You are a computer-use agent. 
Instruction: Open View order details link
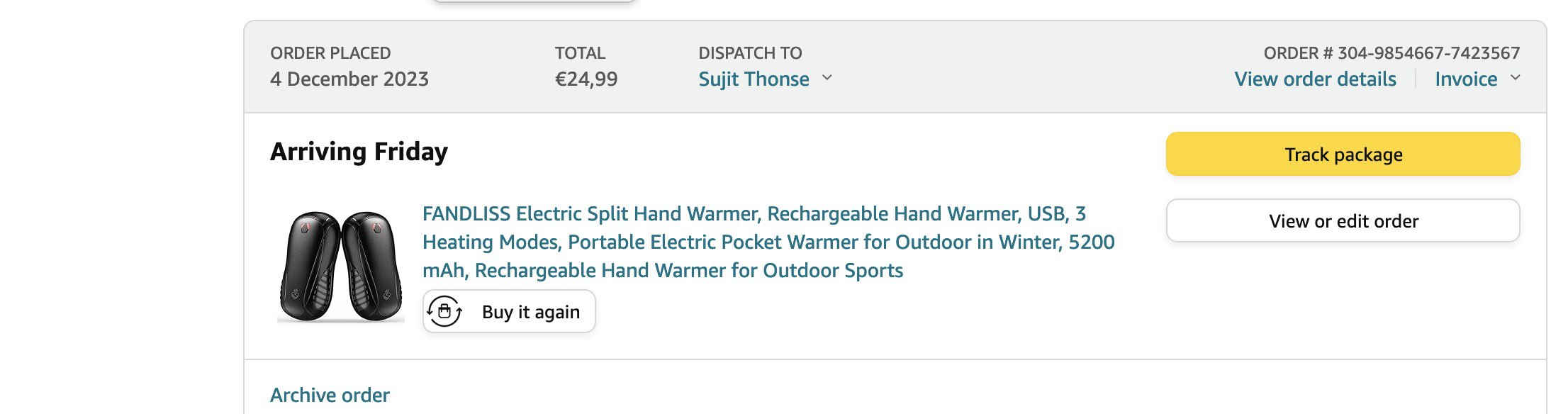[1315, 79]
